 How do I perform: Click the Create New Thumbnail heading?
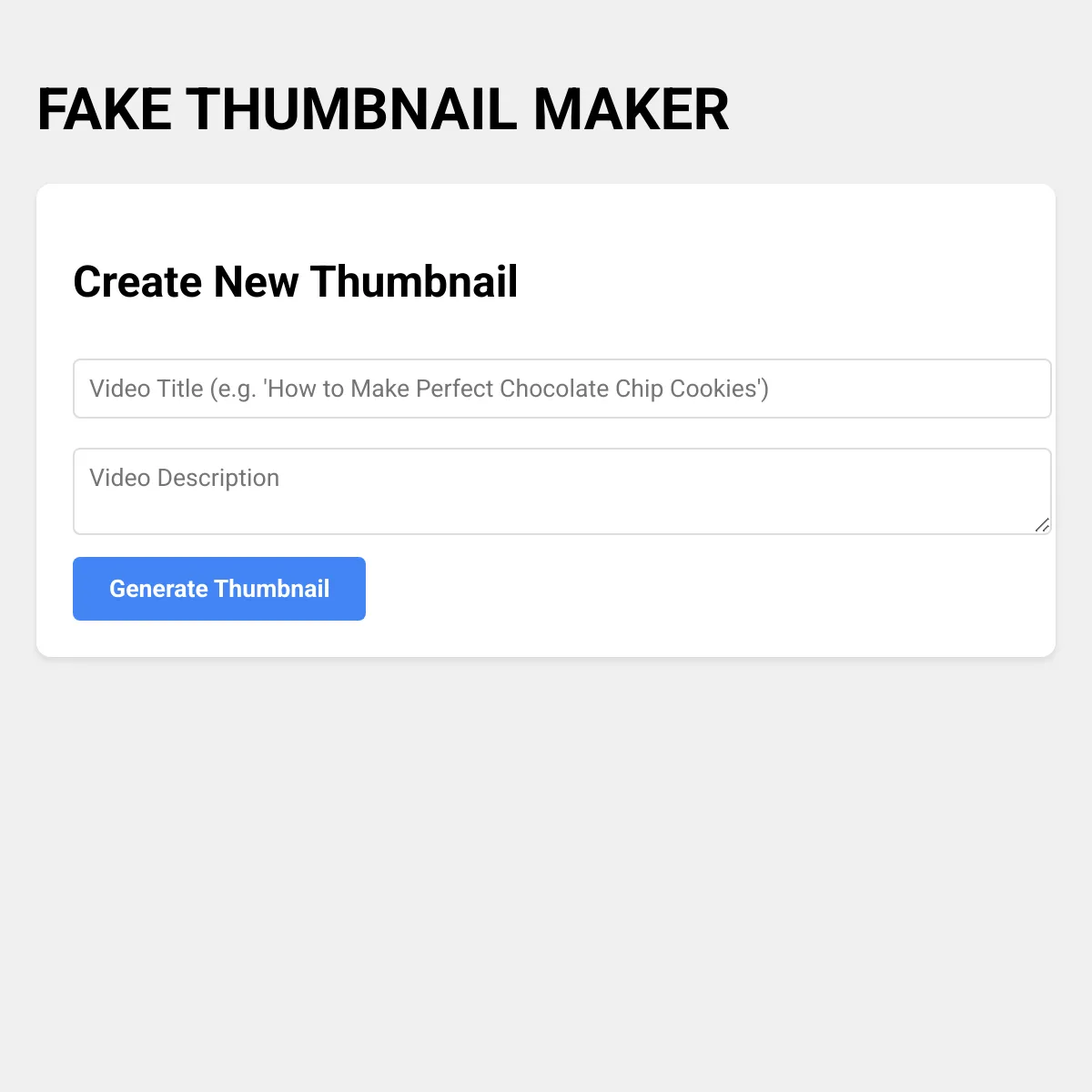[x=295, y=282]
